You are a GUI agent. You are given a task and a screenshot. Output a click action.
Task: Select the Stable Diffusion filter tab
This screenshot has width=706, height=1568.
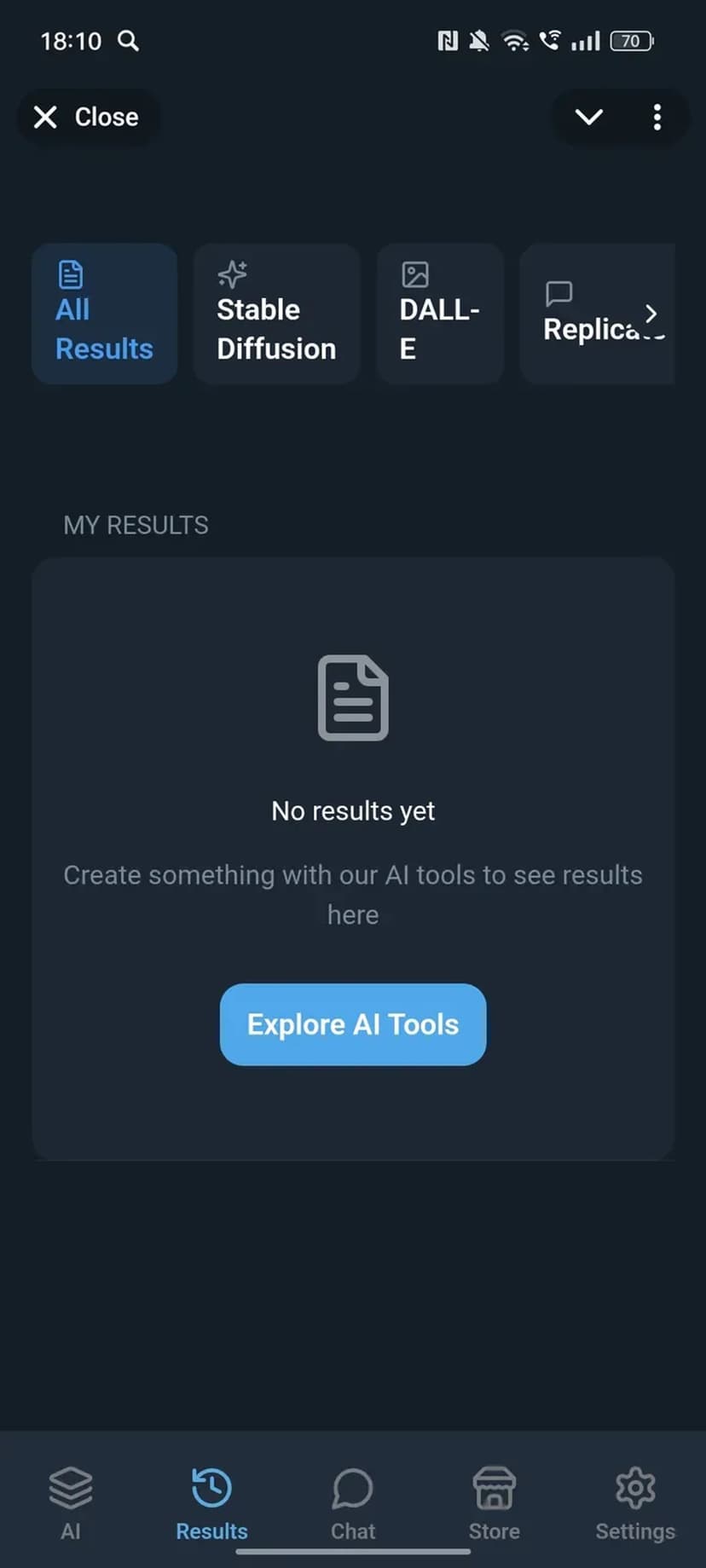click(276, 314)
